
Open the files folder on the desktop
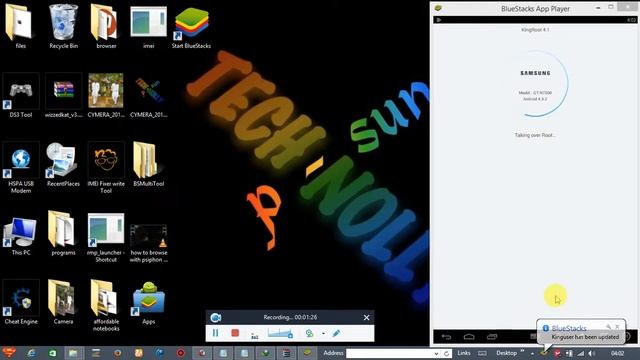[20, 26]
